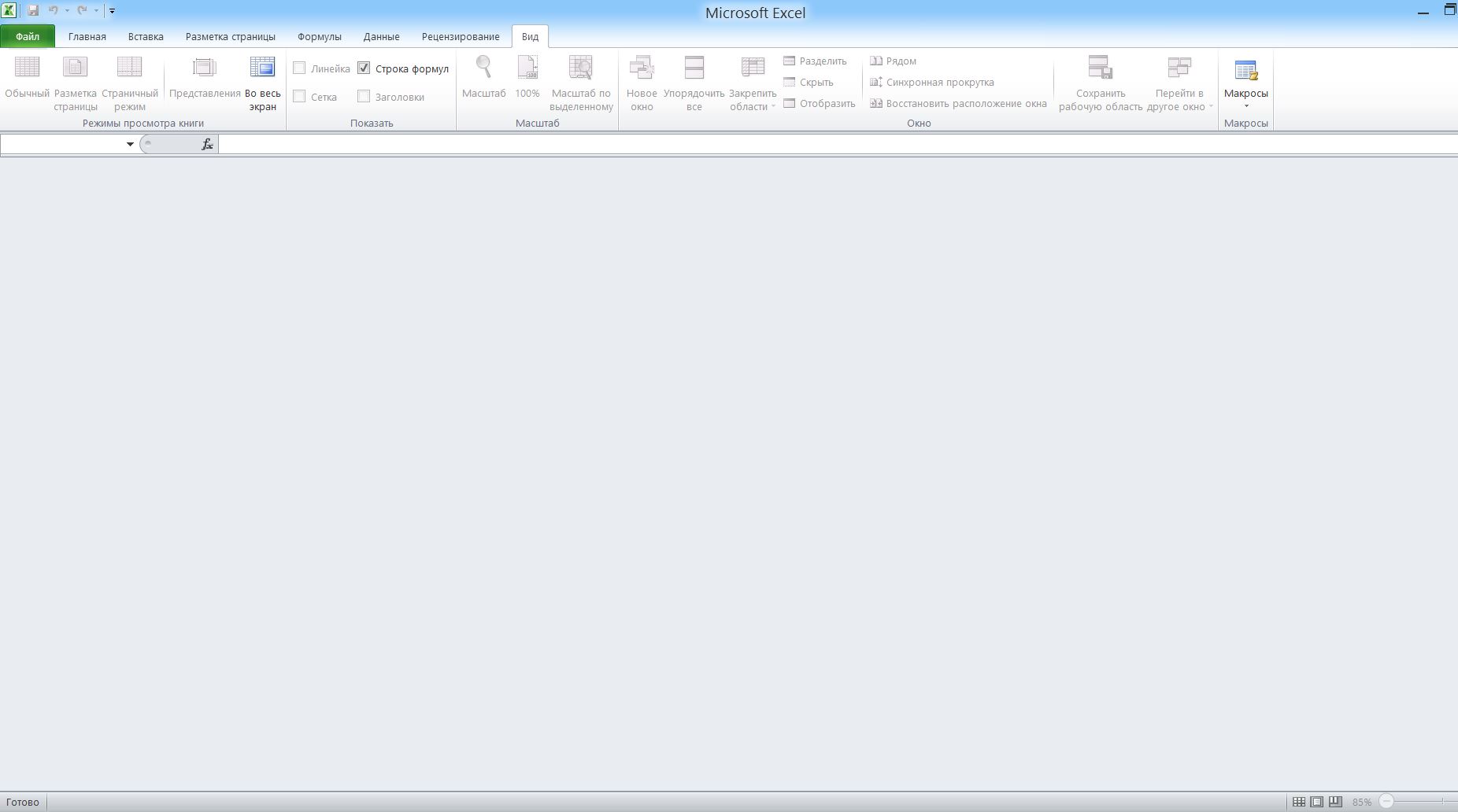Viewport: 1458px width, 812px height.
Task: Toggle the Сетка gridlines checkbox
Action: (x=299, y=97)
